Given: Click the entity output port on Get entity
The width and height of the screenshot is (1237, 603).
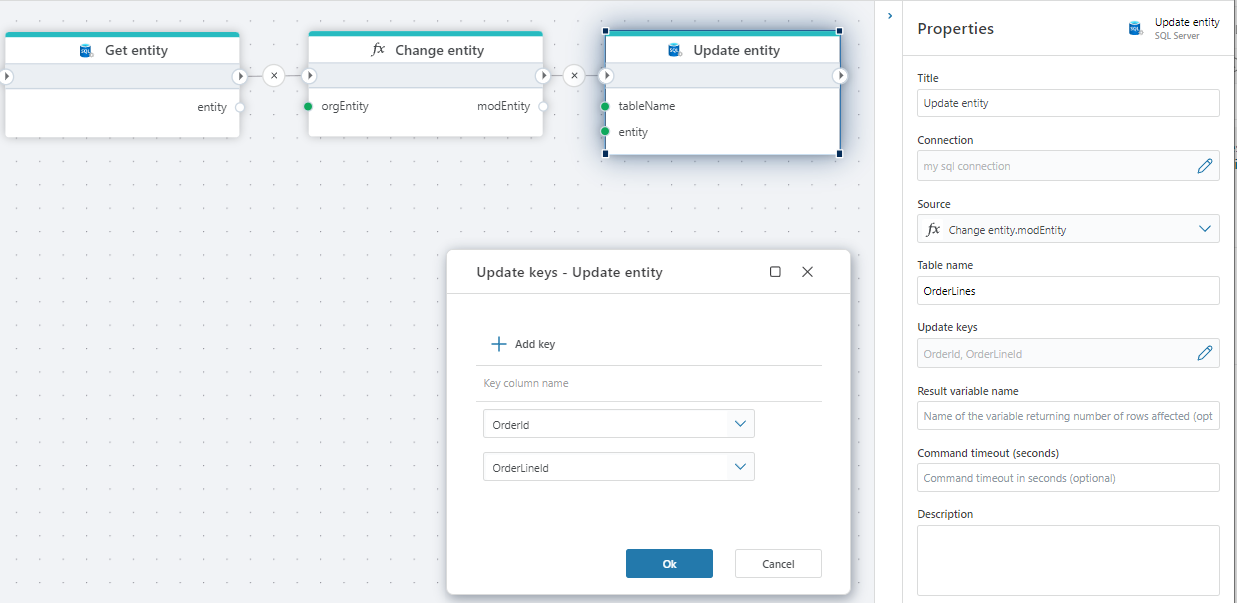Looking at the screenshot, I should [x=239, y=107].
